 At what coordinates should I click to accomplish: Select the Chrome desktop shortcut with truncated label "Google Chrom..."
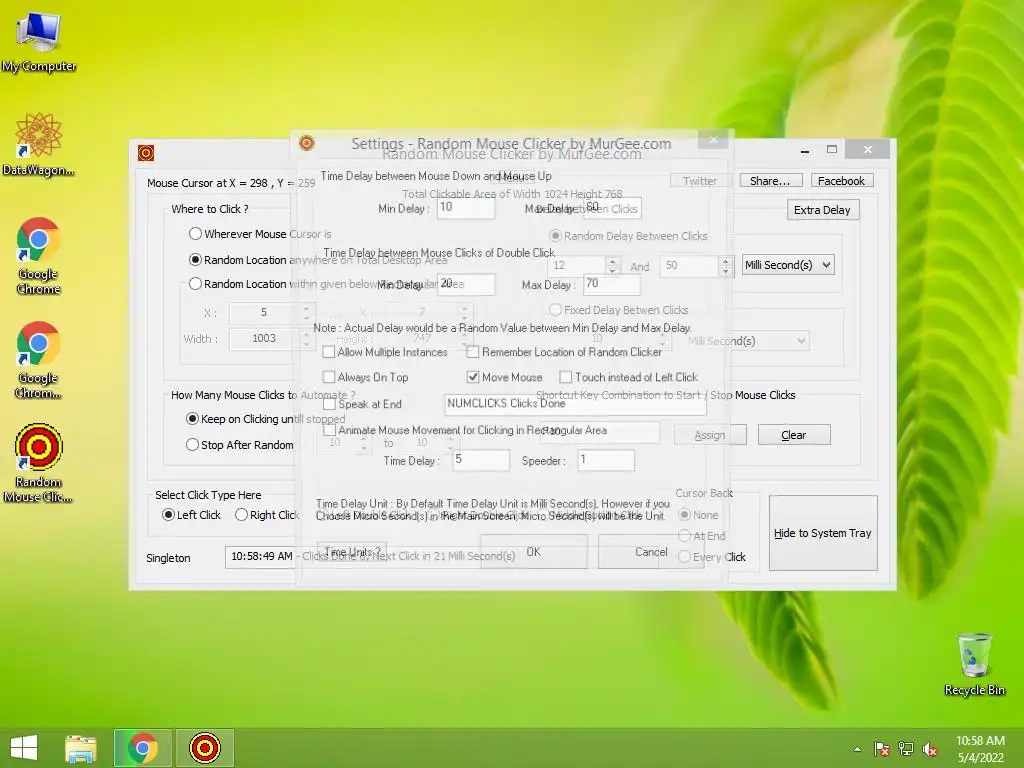(39, 360)
